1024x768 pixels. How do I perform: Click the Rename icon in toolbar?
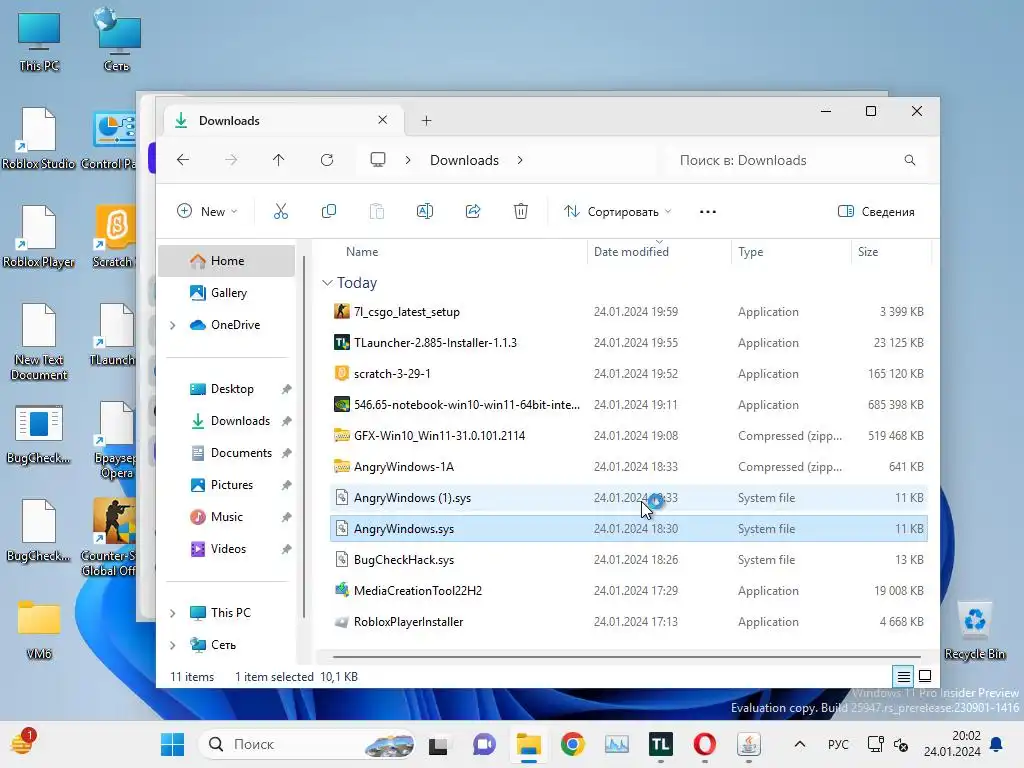424,212
